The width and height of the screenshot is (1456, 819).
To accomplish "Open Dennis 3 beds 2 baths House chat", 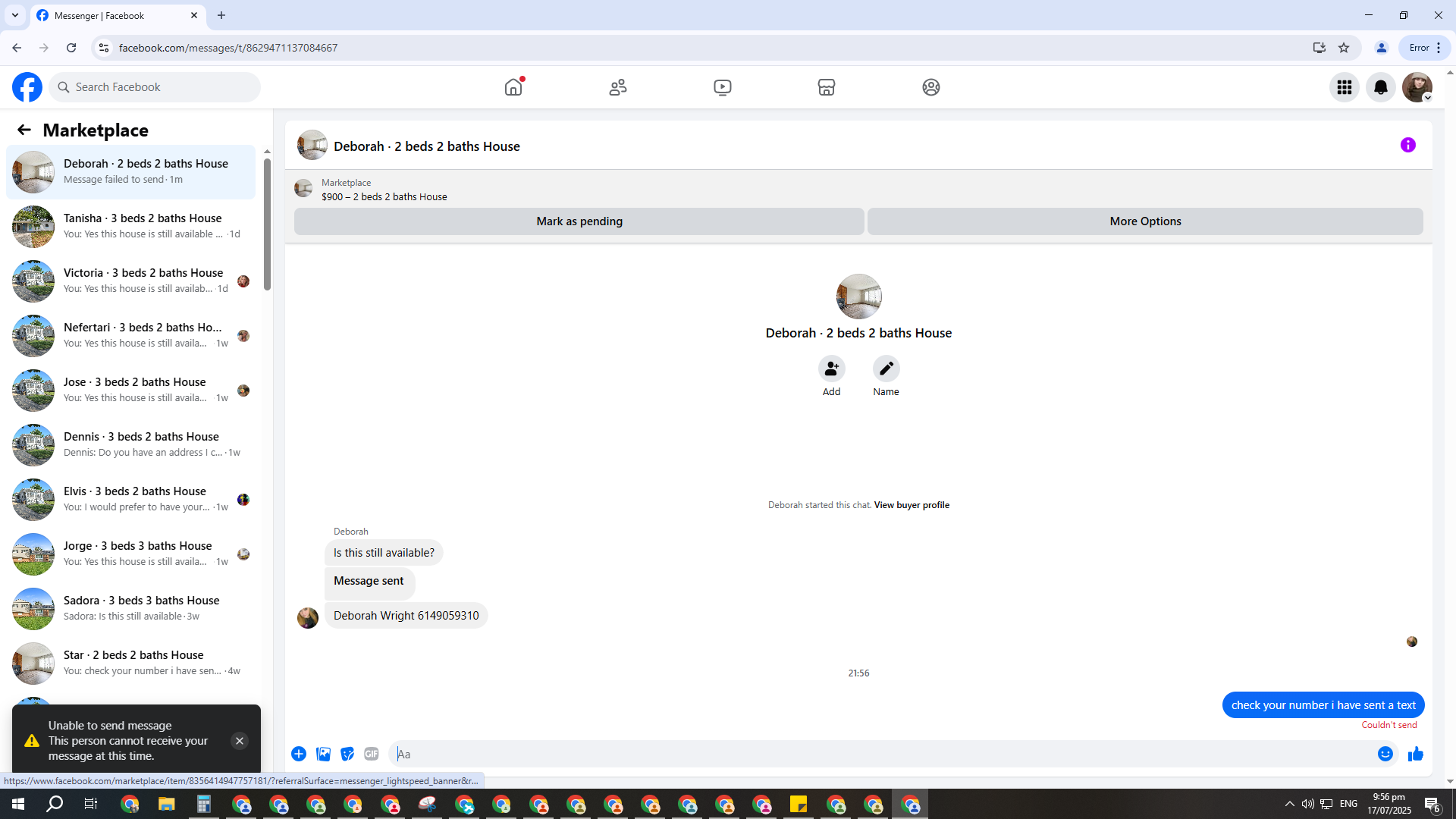I will (x=131, y=445).
